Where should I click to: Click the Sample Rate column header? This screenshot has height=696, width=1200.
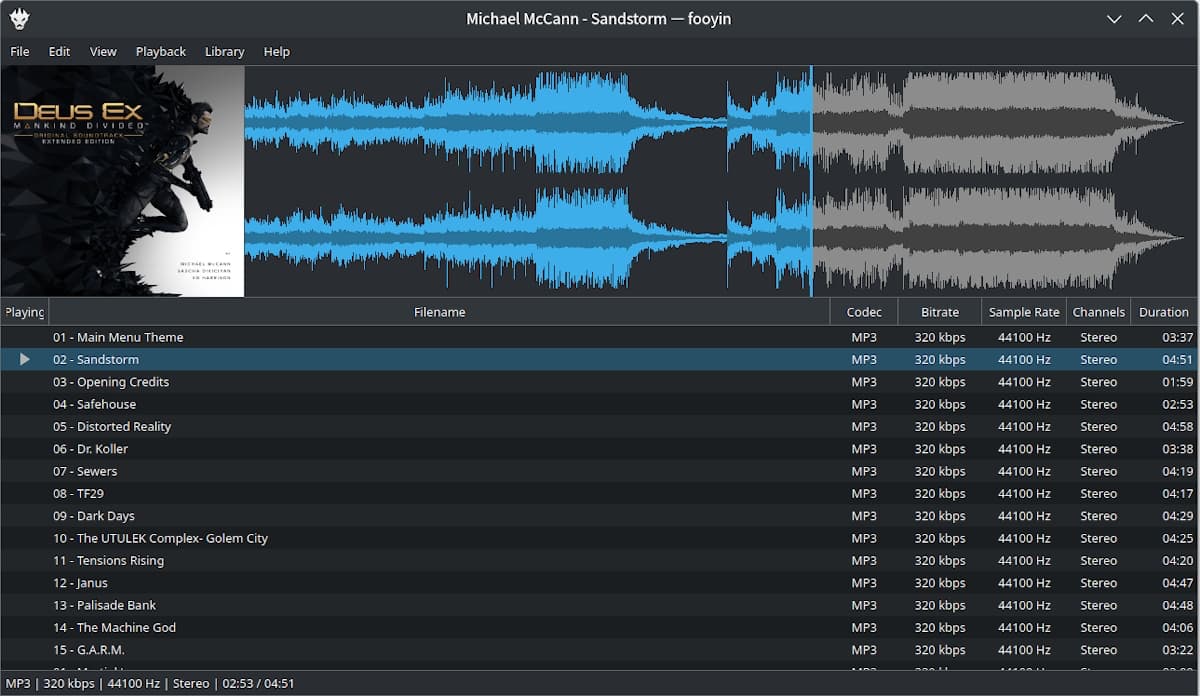[x=1023, y=312]
